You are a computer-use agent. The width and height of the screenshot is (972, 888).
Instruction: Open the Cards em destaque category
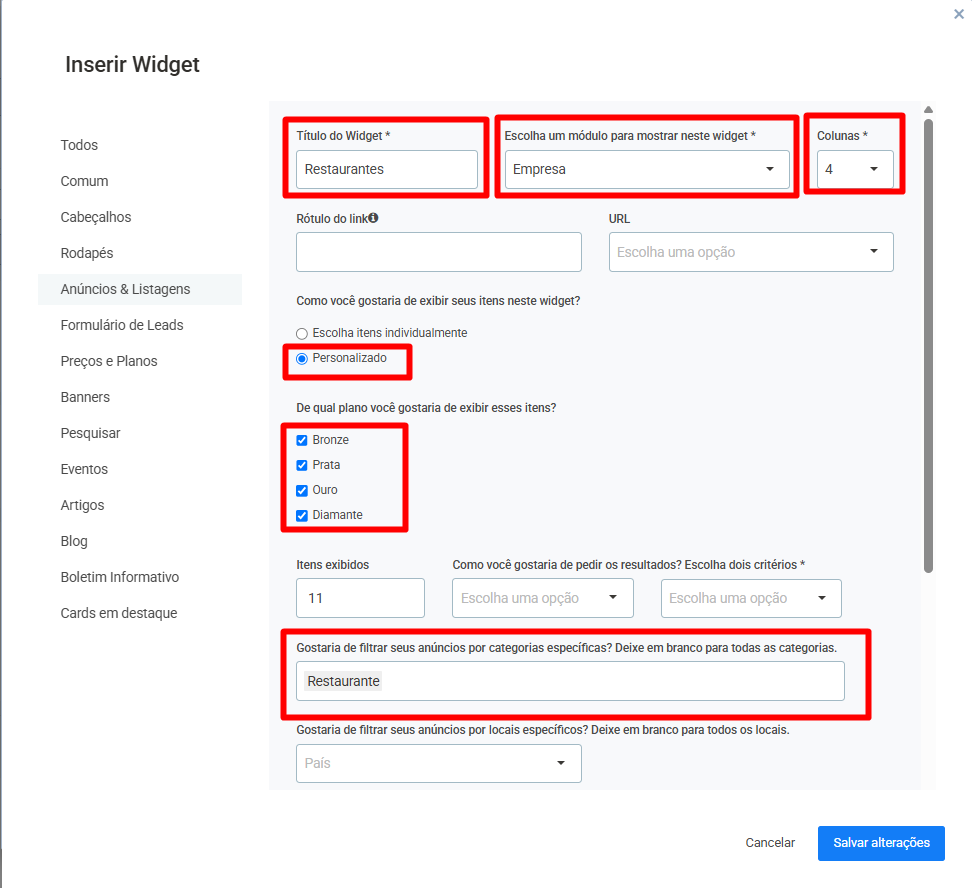[x=119, y=613]
